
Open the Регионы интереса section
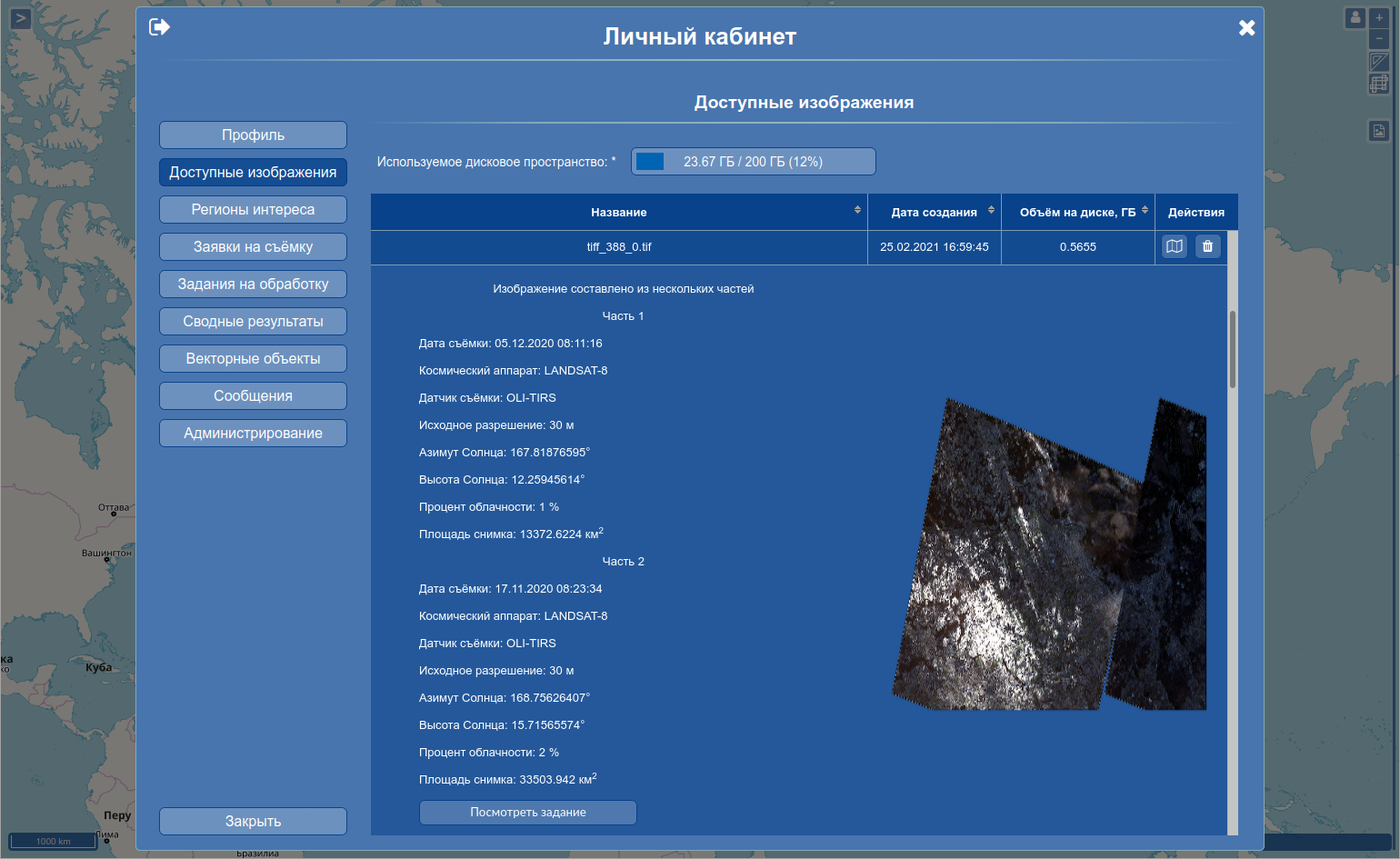253,210
